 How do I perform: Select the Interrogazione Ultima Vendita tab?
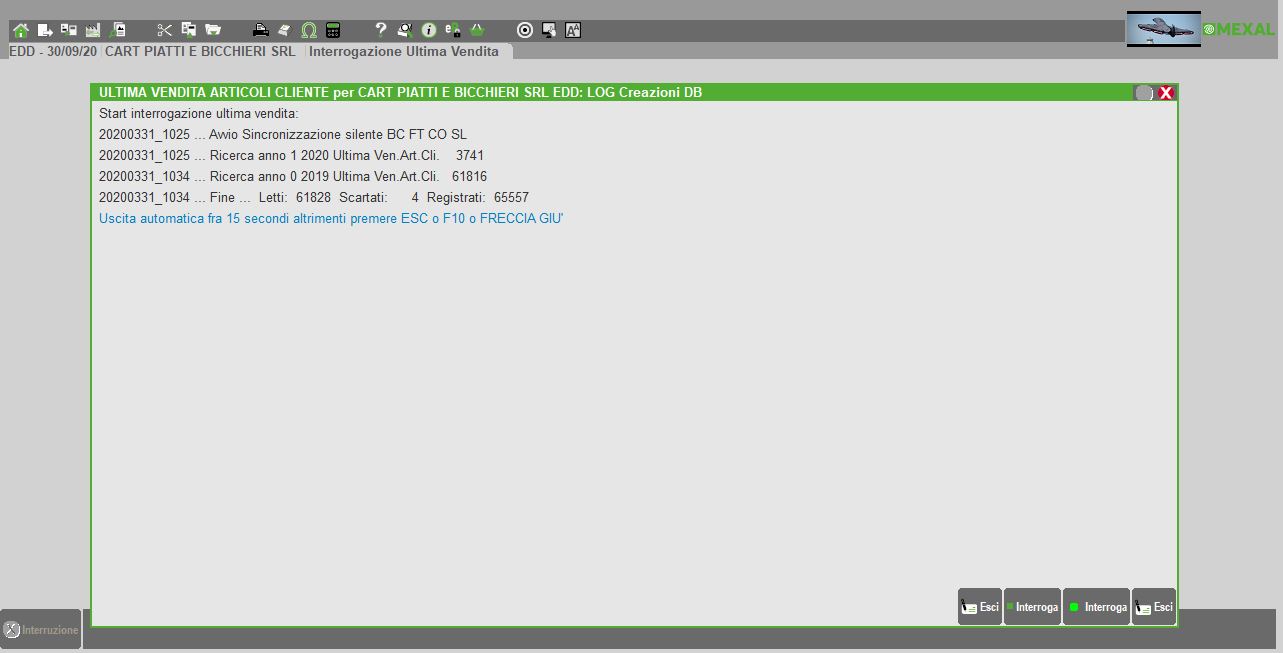click(404, 51)
